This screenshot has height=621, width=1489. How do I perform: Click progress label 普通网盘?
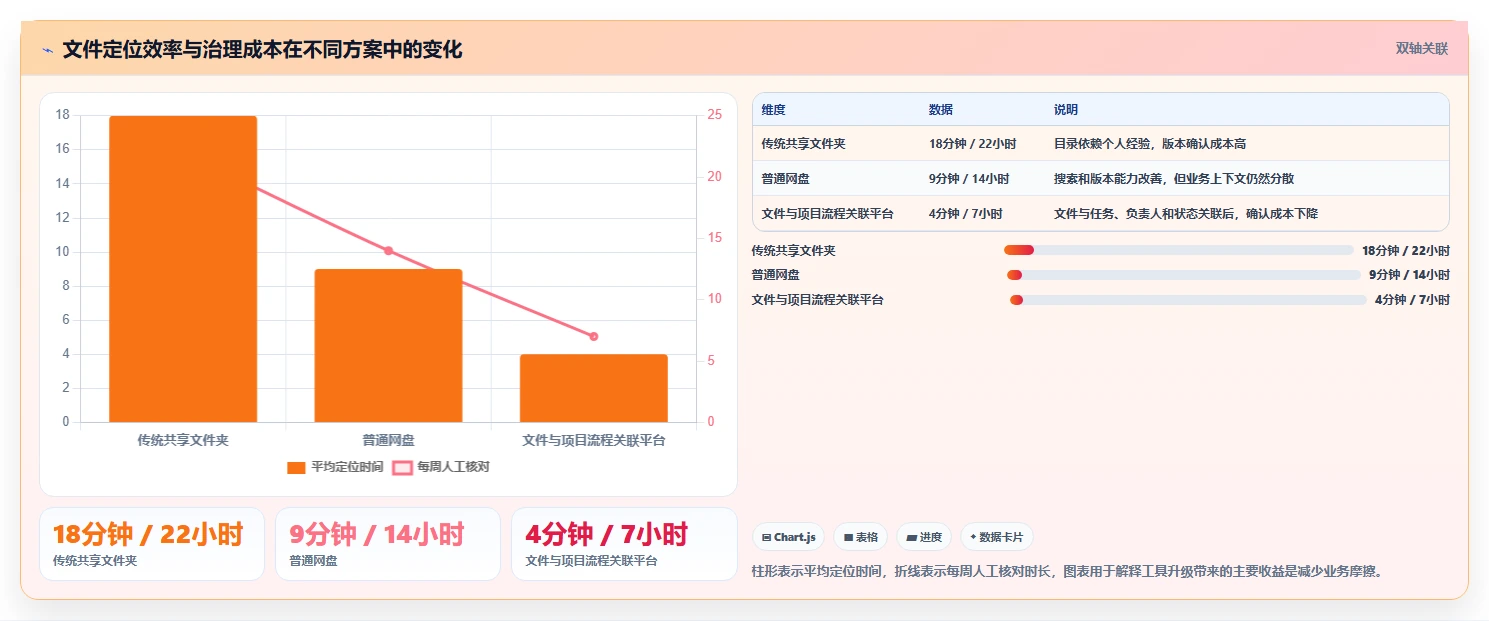(775, 275)
